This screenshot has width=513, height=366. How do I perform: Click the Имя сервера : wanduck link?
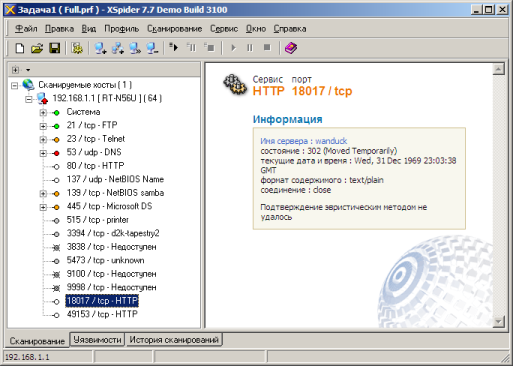point(304,141)
